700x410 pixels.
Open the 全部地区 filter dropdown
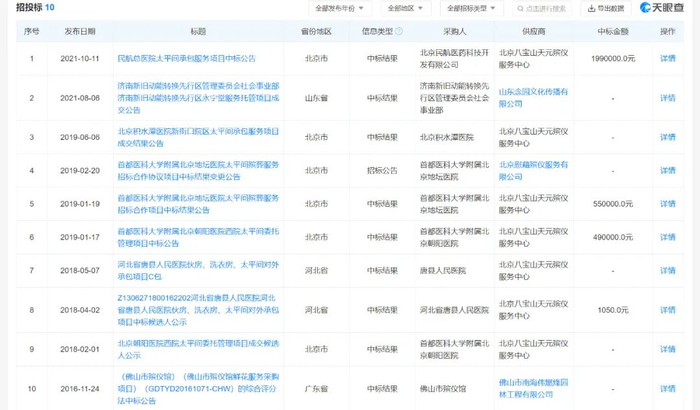pos(405,8)
